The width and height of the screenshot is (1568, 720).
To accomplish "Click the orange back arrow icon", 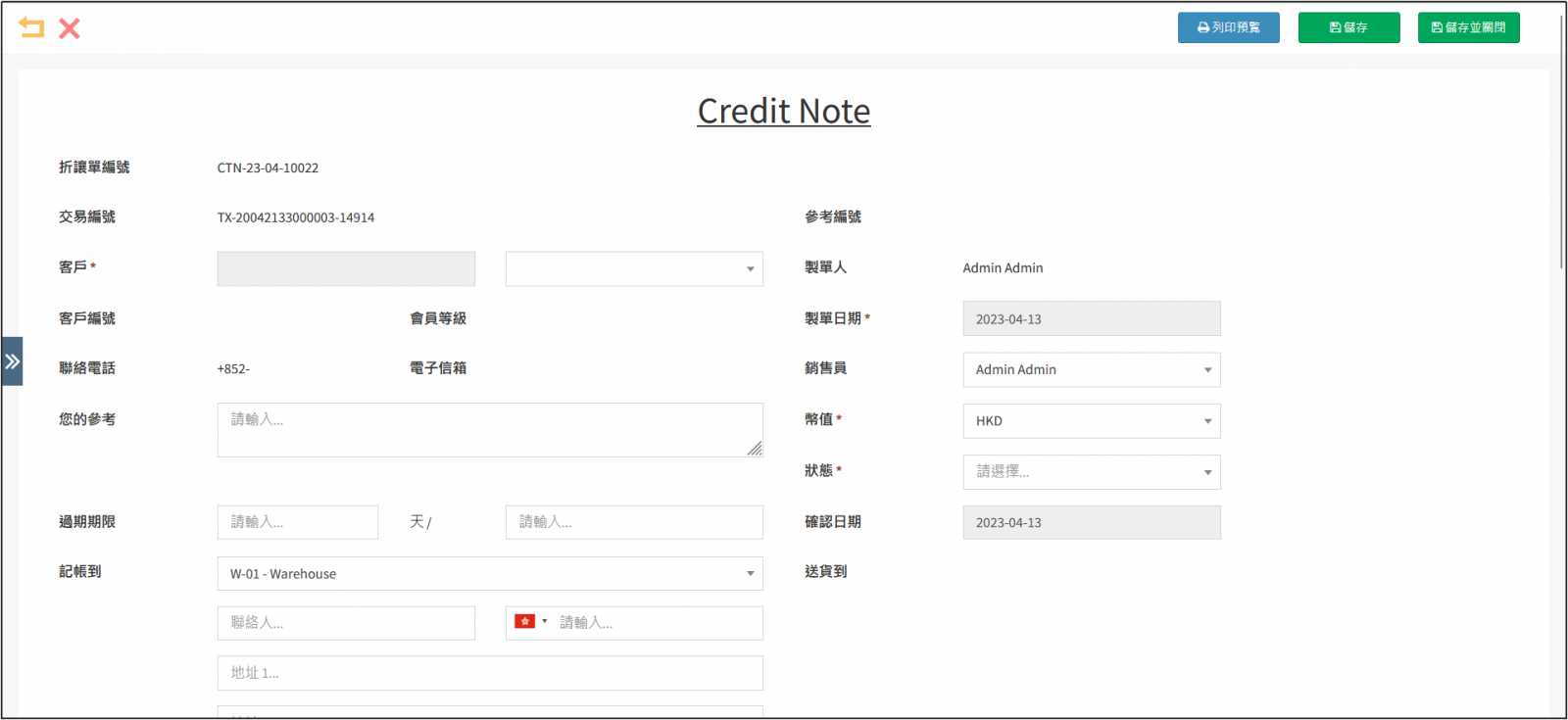I will (x=31, y=27).
